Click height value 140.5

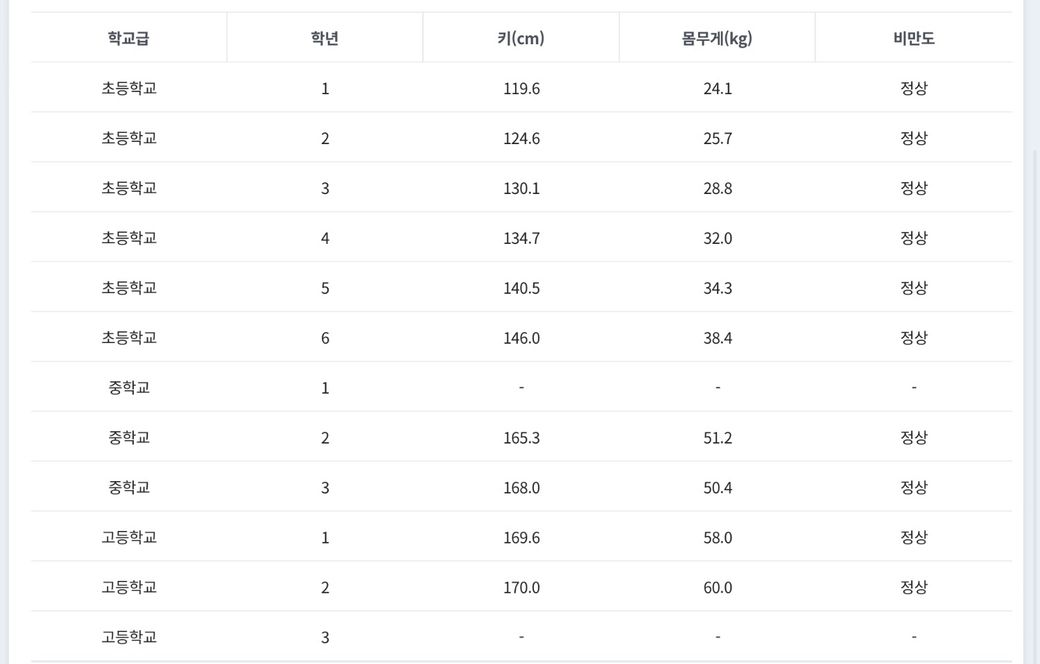click(521, 288)
